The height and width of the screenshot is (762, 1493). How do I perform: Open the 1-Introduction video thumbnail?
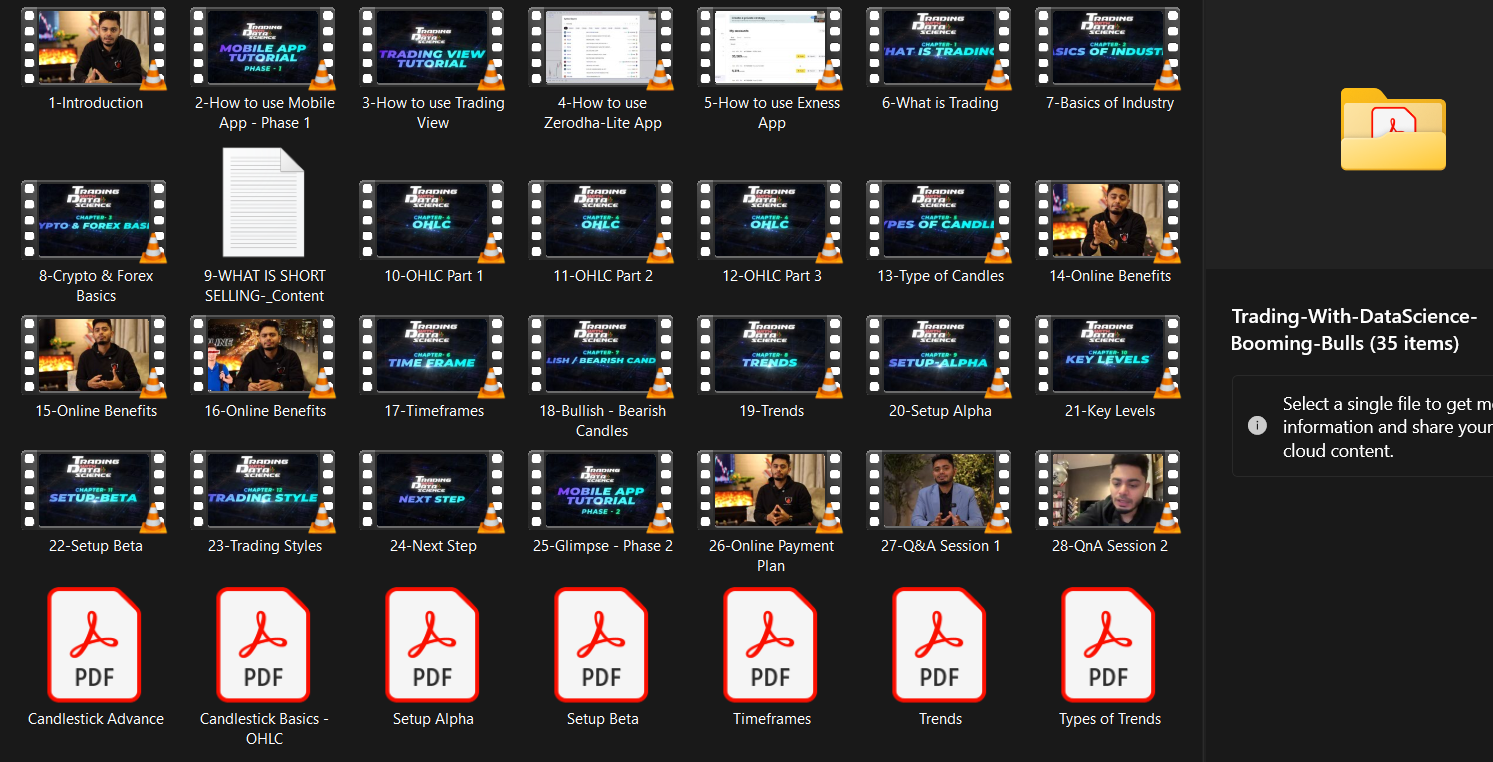[x=95, y=48]
